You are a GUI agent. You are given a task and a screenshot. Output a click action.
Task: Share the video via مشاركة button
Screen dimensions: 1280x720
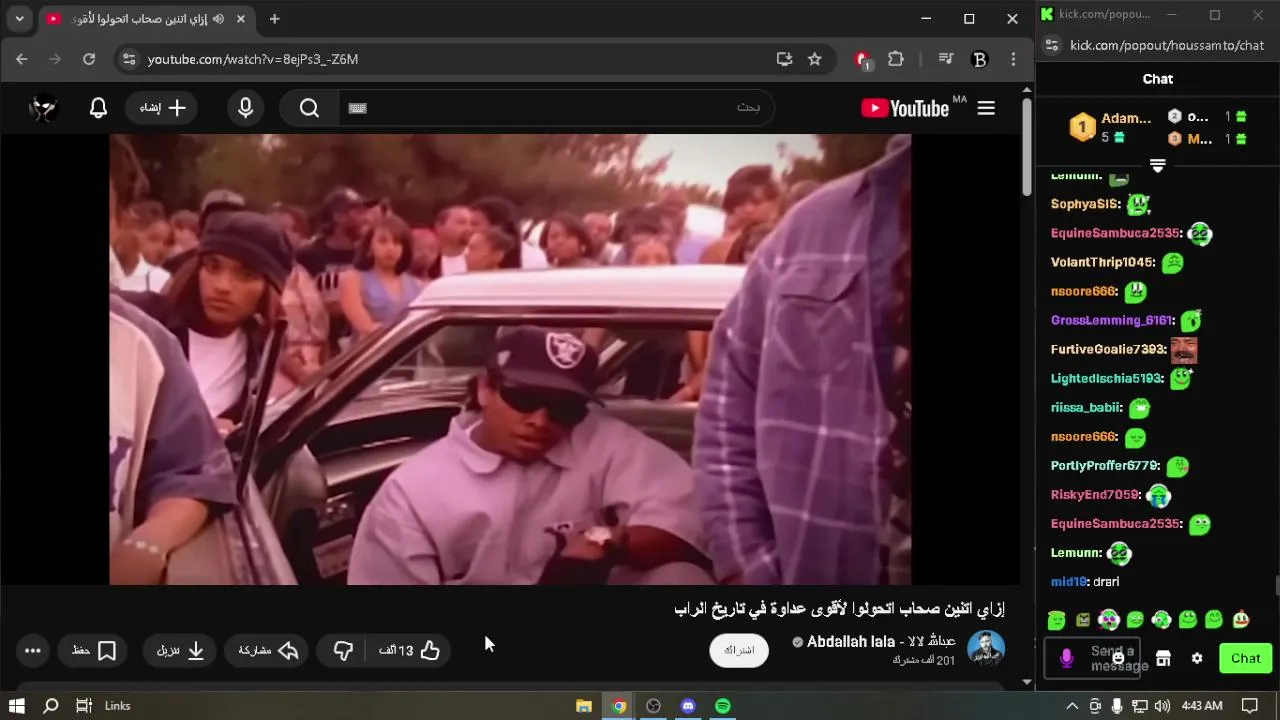(268, 651)
